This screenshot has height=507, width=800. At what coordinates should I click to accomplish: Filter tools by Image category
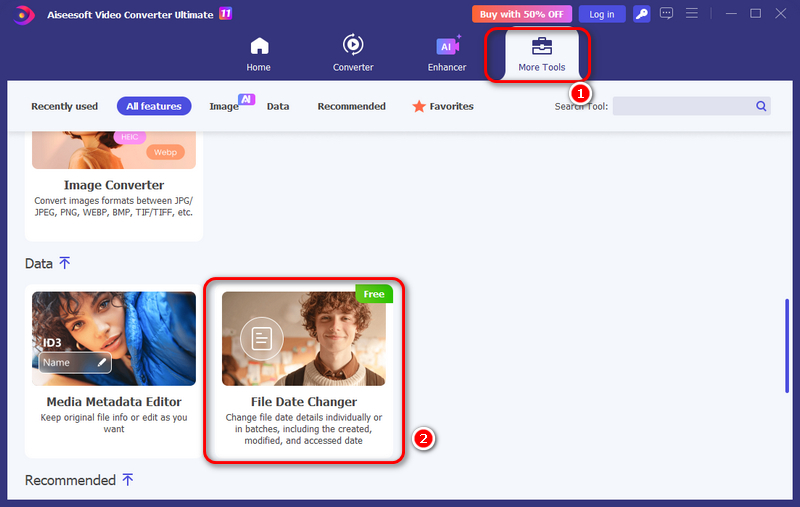pyautogui.click(x=224, y=106)
